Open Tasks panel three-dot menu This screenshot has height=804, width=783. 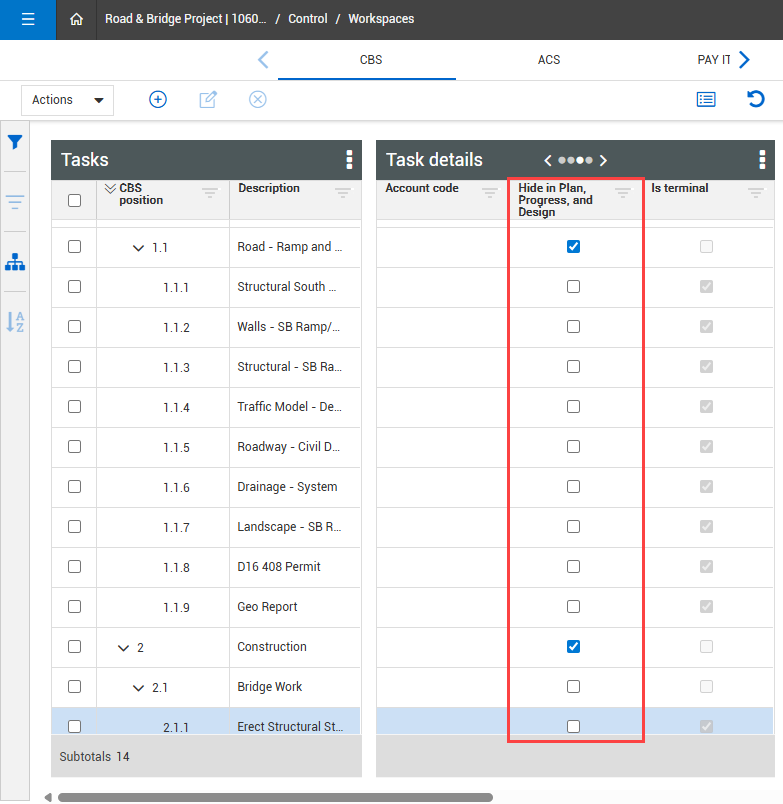click(349, 160)
